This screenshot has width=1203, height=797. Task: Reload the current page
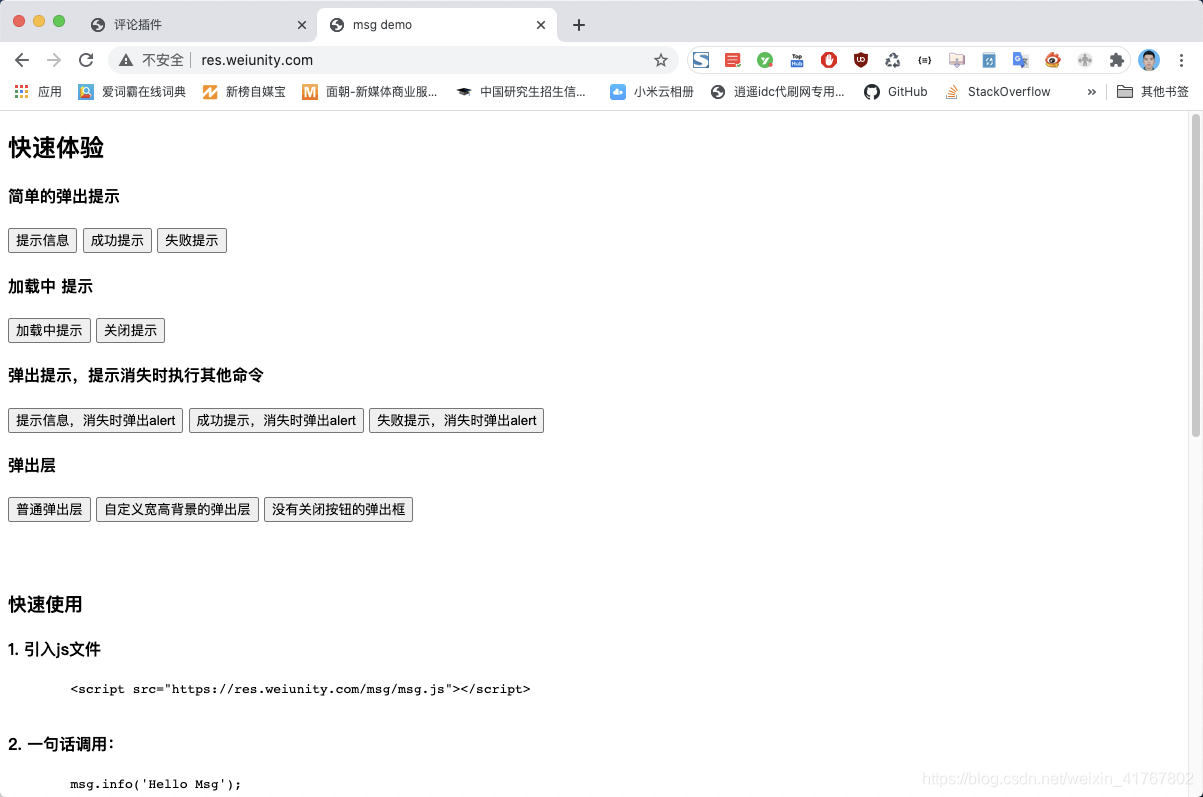[x=86, y=60]
